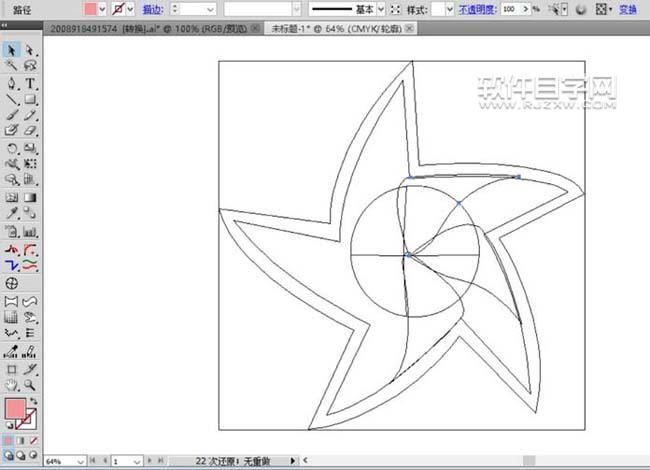Reset default fill and stroke
The width and height of the screenshot is (650, 470).
pyautogui.click(x=8, y=425)
